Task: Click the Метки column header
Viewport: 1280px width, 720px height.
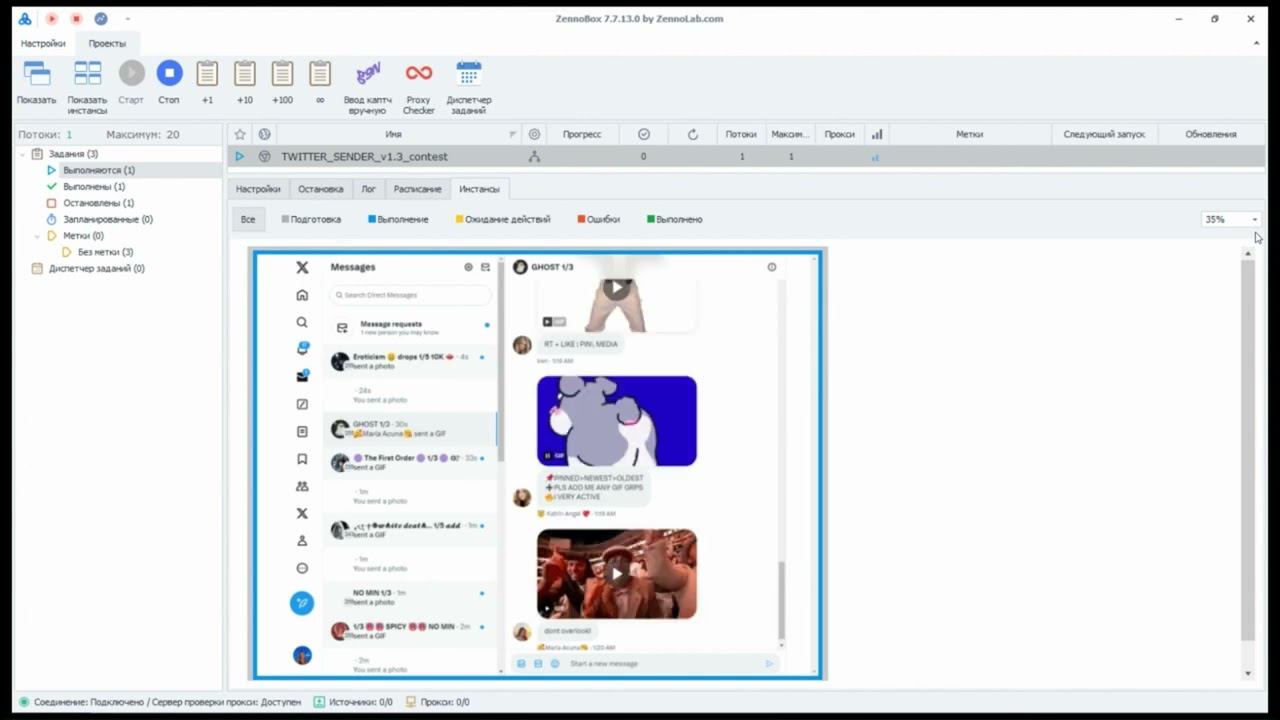Action: click(969, 134)
